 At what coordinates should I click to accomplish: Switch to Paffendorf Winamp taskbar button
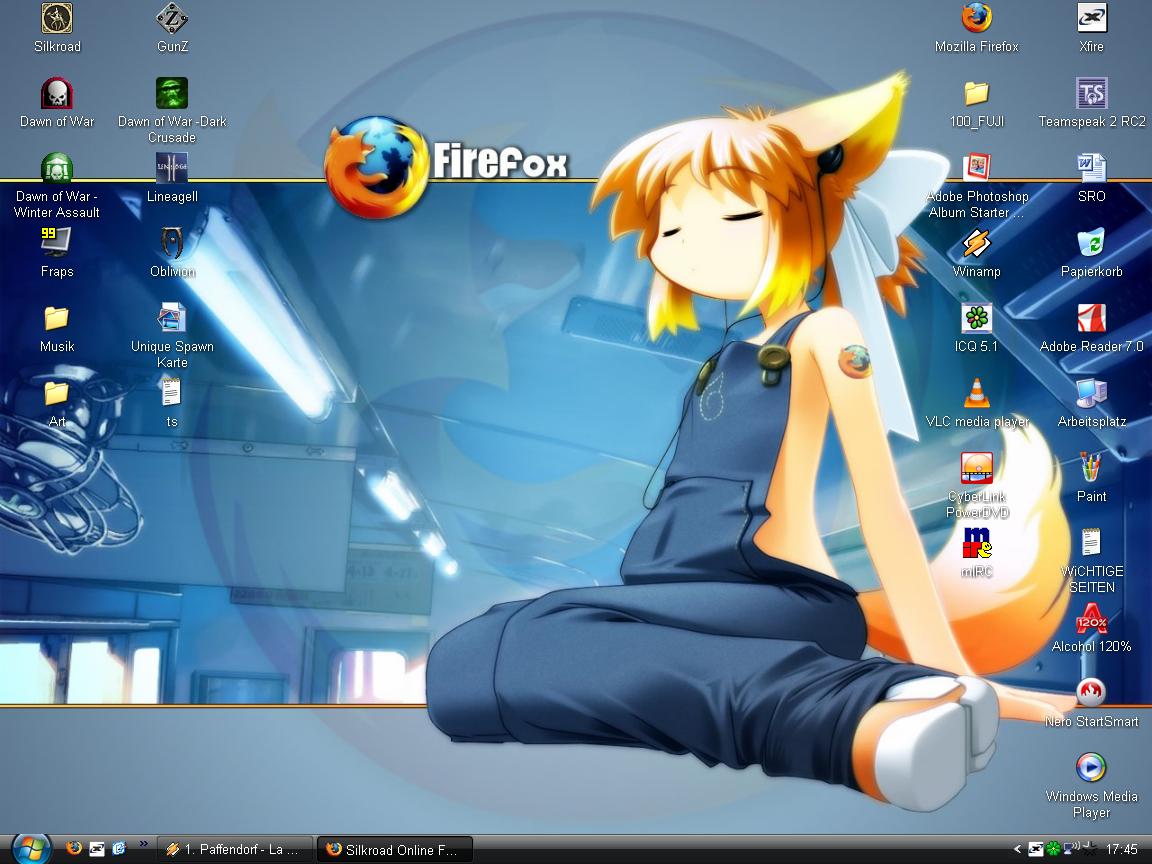tap(236, 850)
